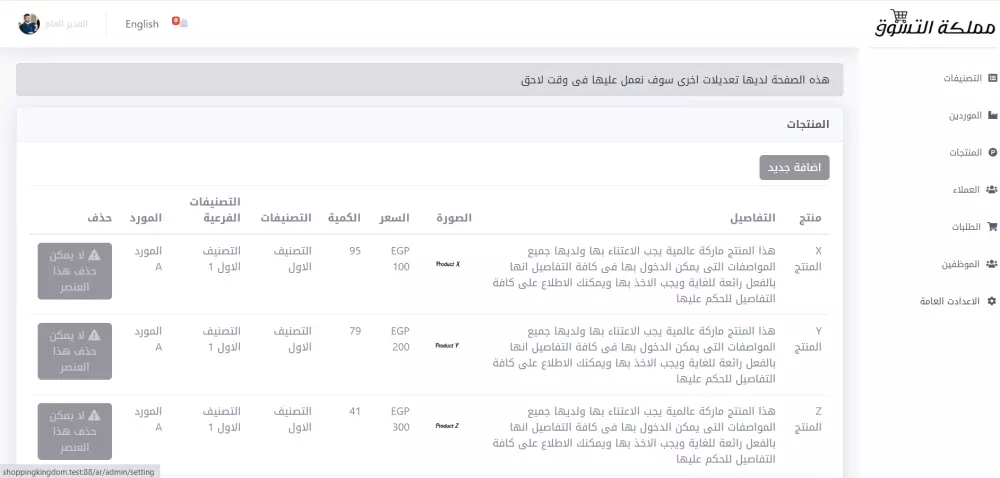Screen dimensions: 1000x478
Task: Open الموردين in the sidebar menu
Action: 966,115
